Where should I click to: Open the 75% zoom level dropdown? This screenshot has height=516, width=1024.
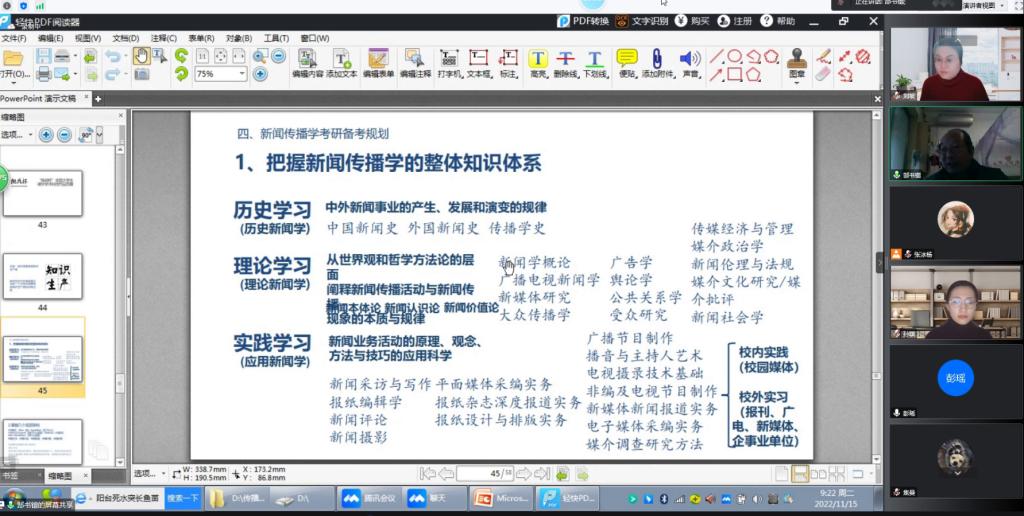click(x=242, y=74)
